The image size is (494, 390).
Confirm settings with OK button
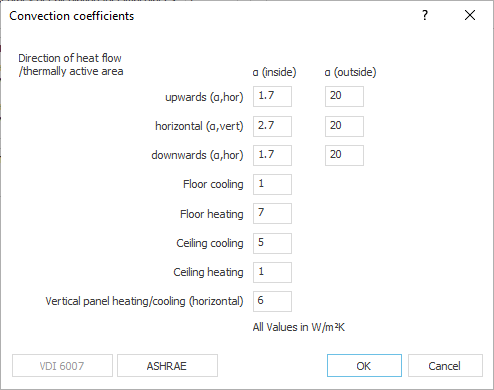364,366
